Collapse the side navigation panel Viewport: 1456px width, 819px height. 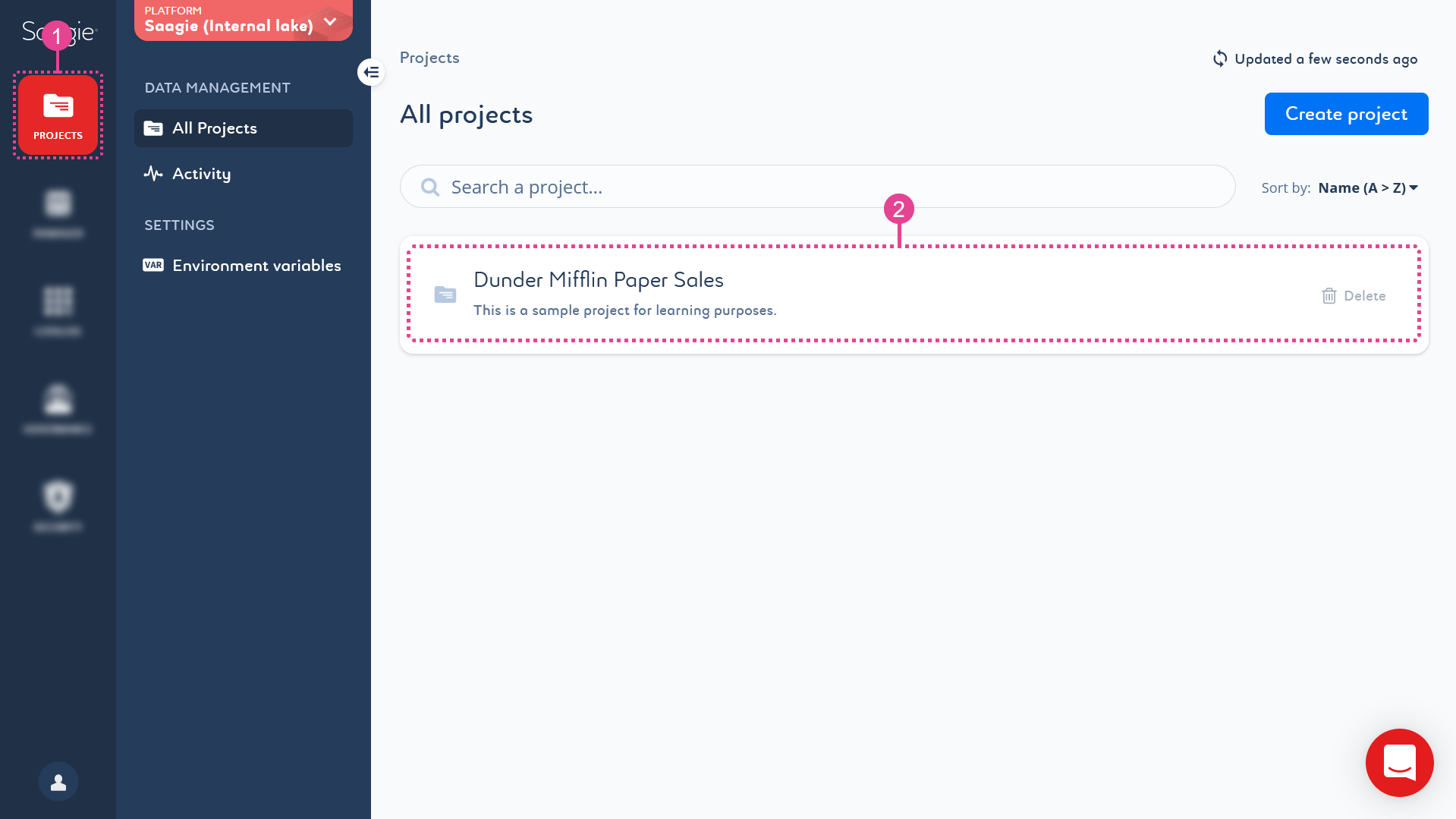371,72
